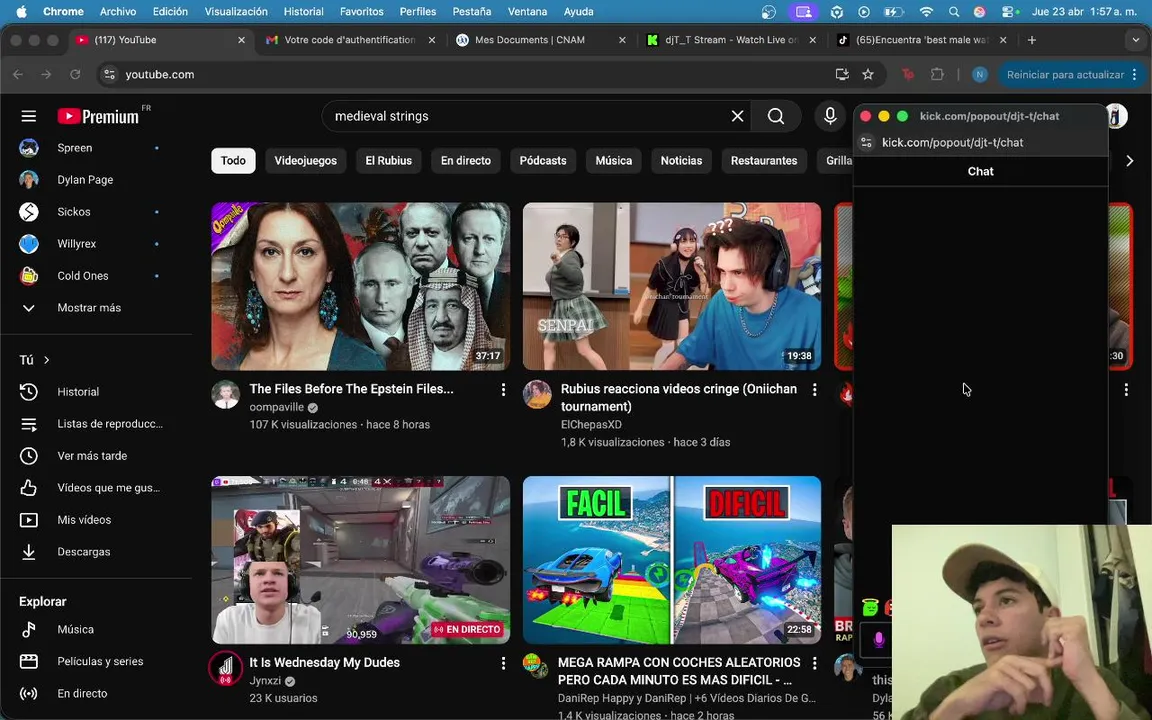Screen dimensions: 1152x720
Task: Open Jynxzi channel link
Action: (265, 681)
